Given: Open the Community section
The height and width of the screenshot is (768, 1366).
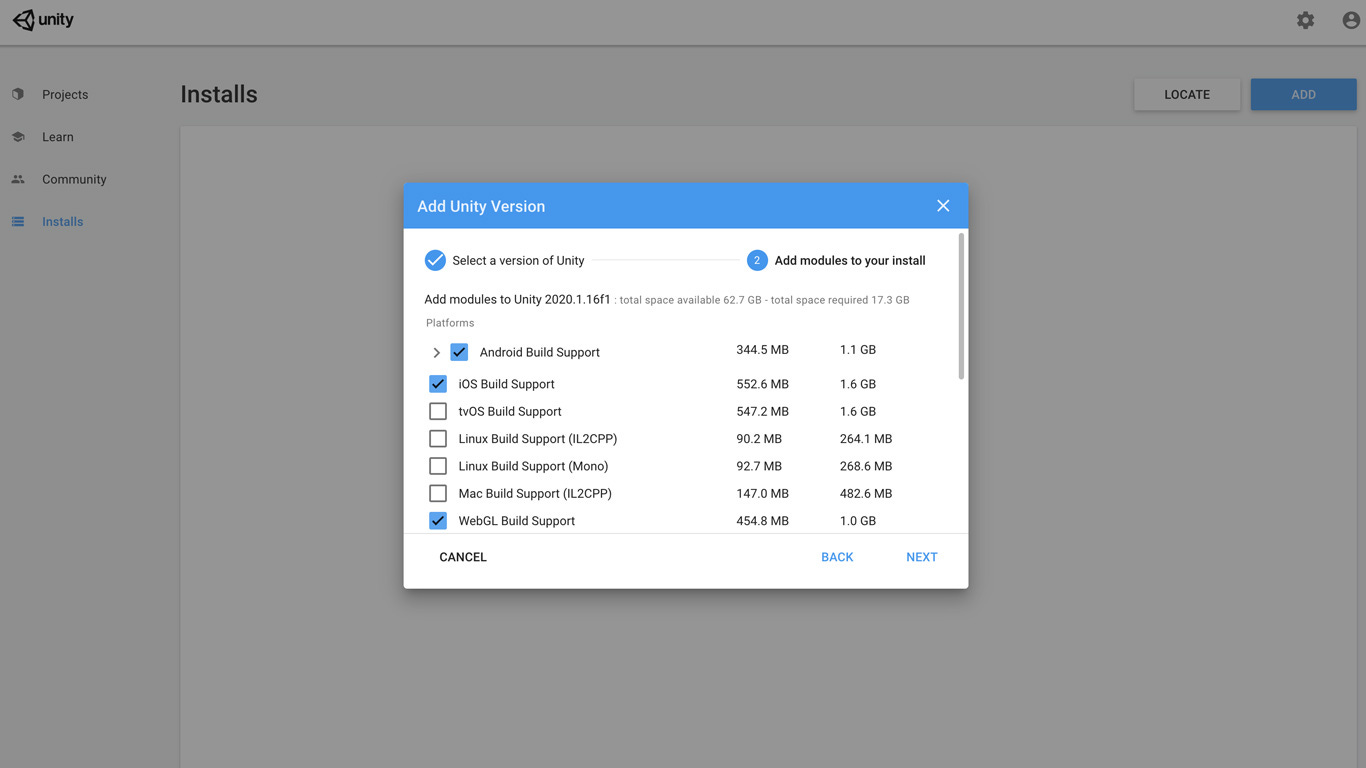Looking at the screenshot, I should coord(74,179).
